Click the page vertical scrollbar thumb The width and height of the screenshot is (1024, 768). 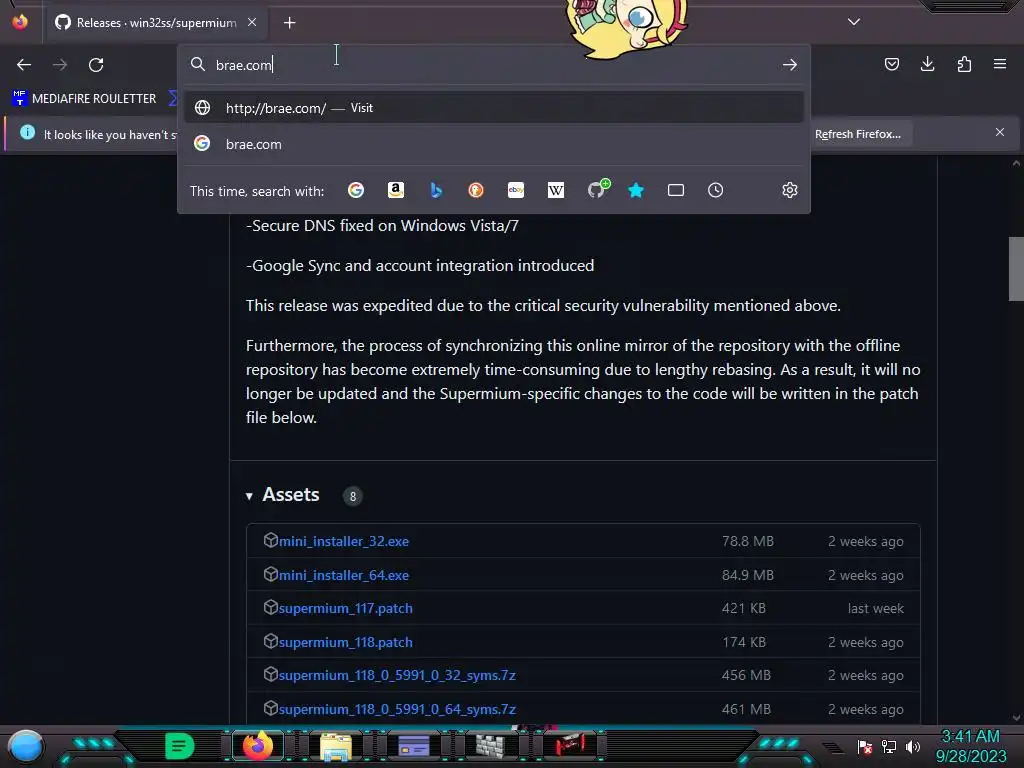pos(1016,268)
